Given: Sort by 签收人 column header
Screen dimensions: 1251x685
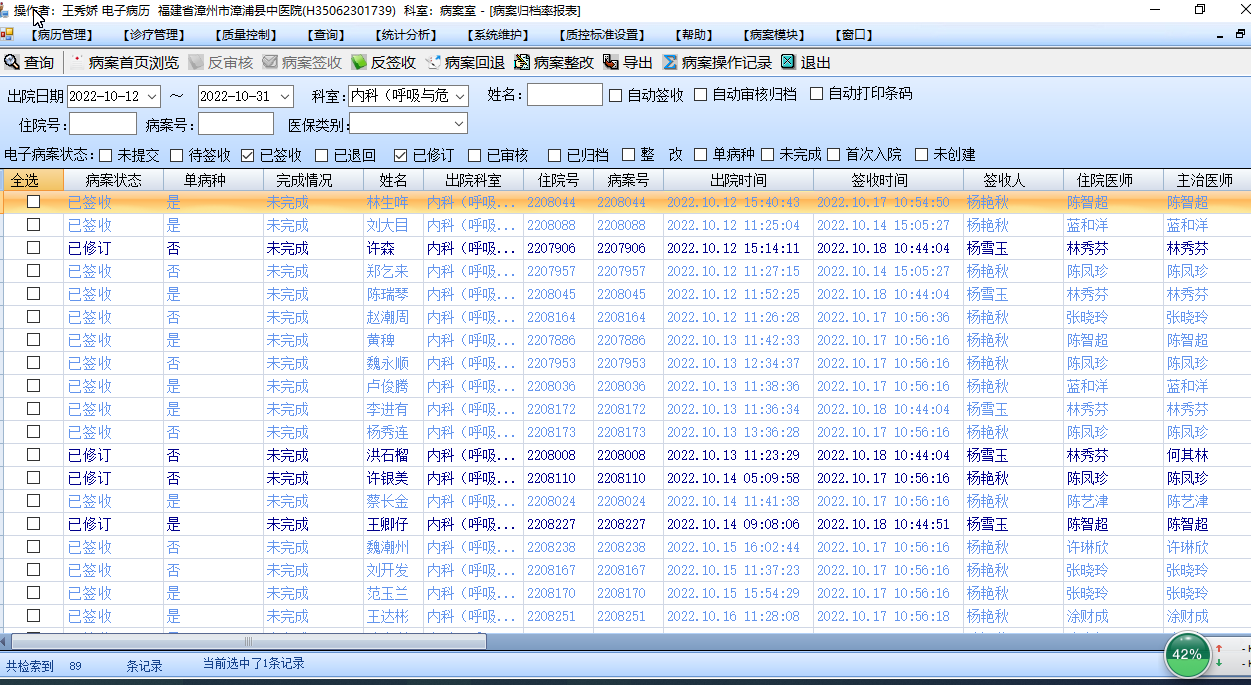Looking at the screenshot, I should [1013, 181].
